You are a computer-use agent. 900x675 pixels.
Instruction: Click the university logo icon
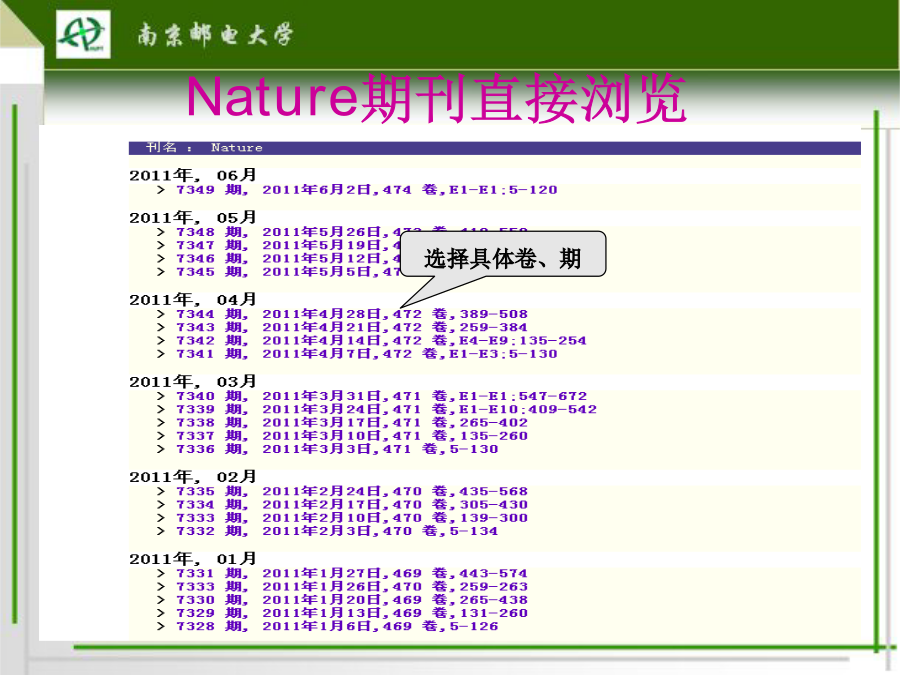pyautogui.click(x=83, y=34)
